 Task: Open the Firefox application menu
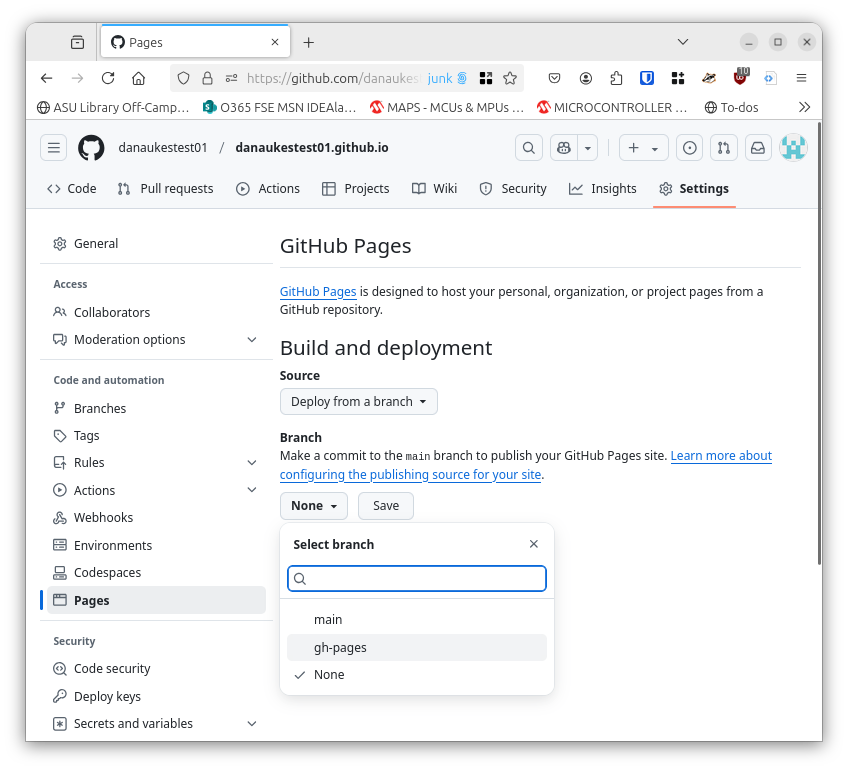click(x=801, y=78)
